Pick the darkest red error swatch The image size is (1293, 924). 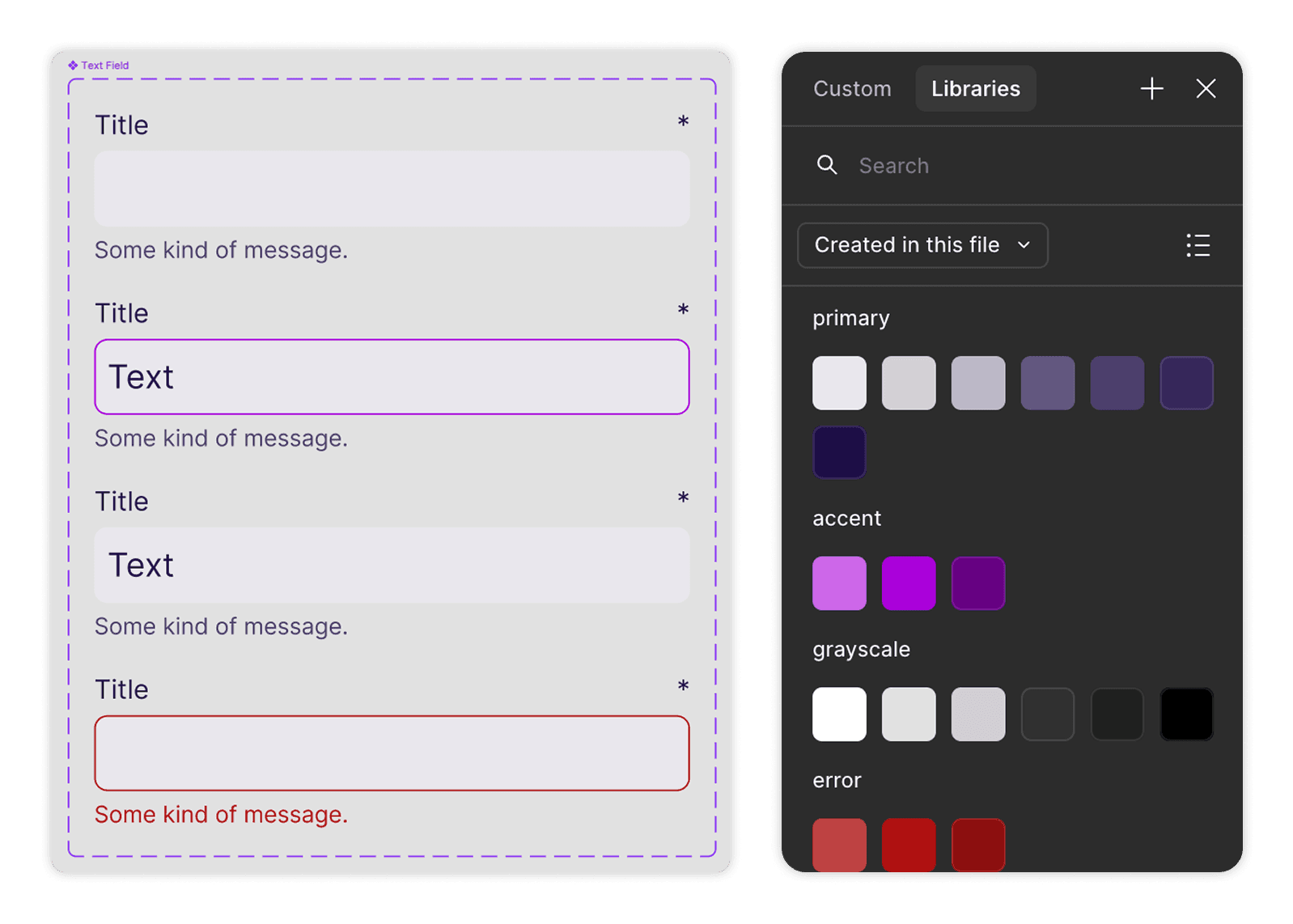click(x=978, y=845)
